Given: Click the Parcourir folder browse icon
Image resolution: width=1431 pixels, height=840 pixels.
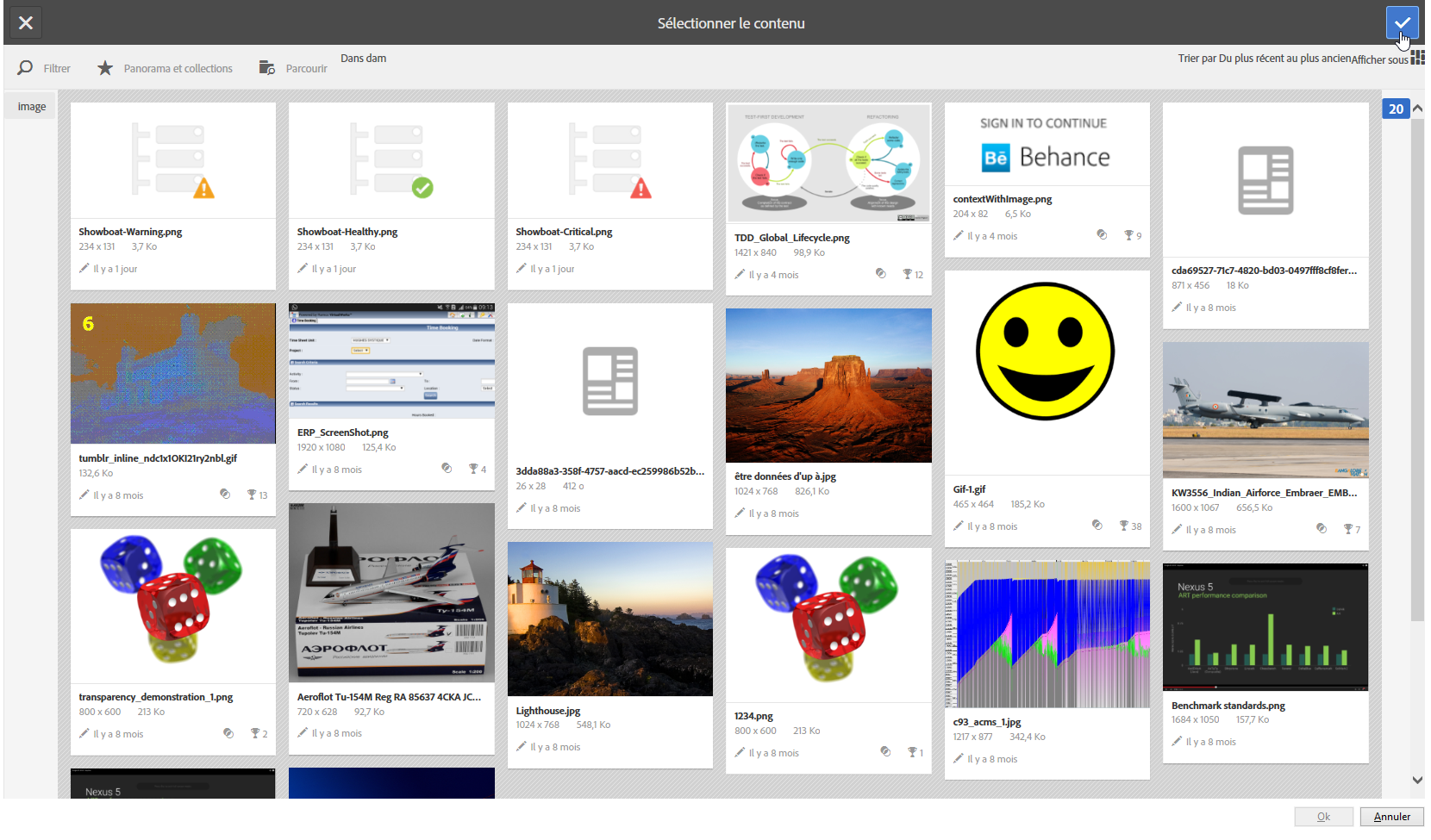Looking at the screenshot, I should (267, 68).
